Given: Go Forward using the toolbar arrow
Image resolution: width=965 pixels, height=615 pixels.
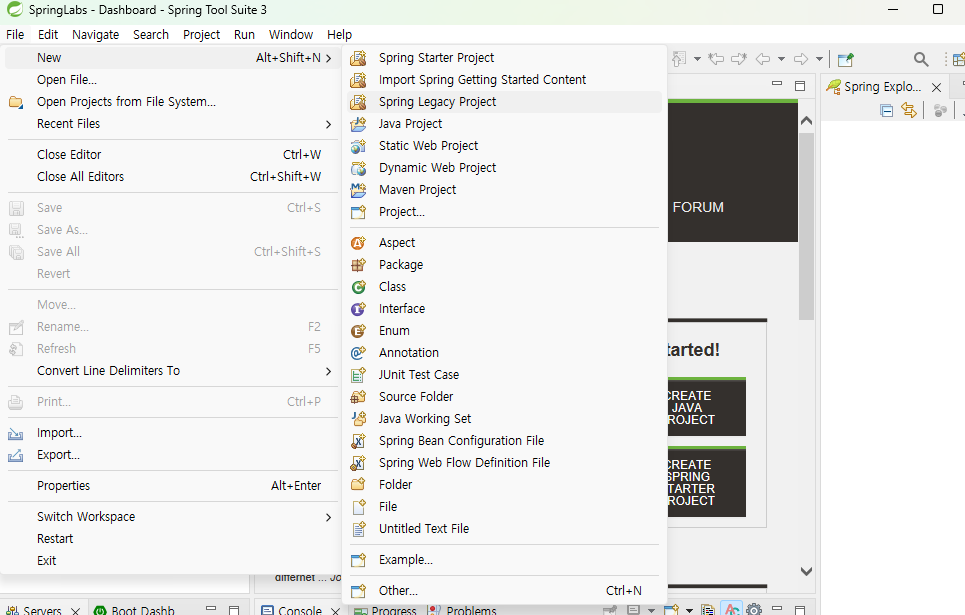Looking at the screenshot, I should (801, 59).
